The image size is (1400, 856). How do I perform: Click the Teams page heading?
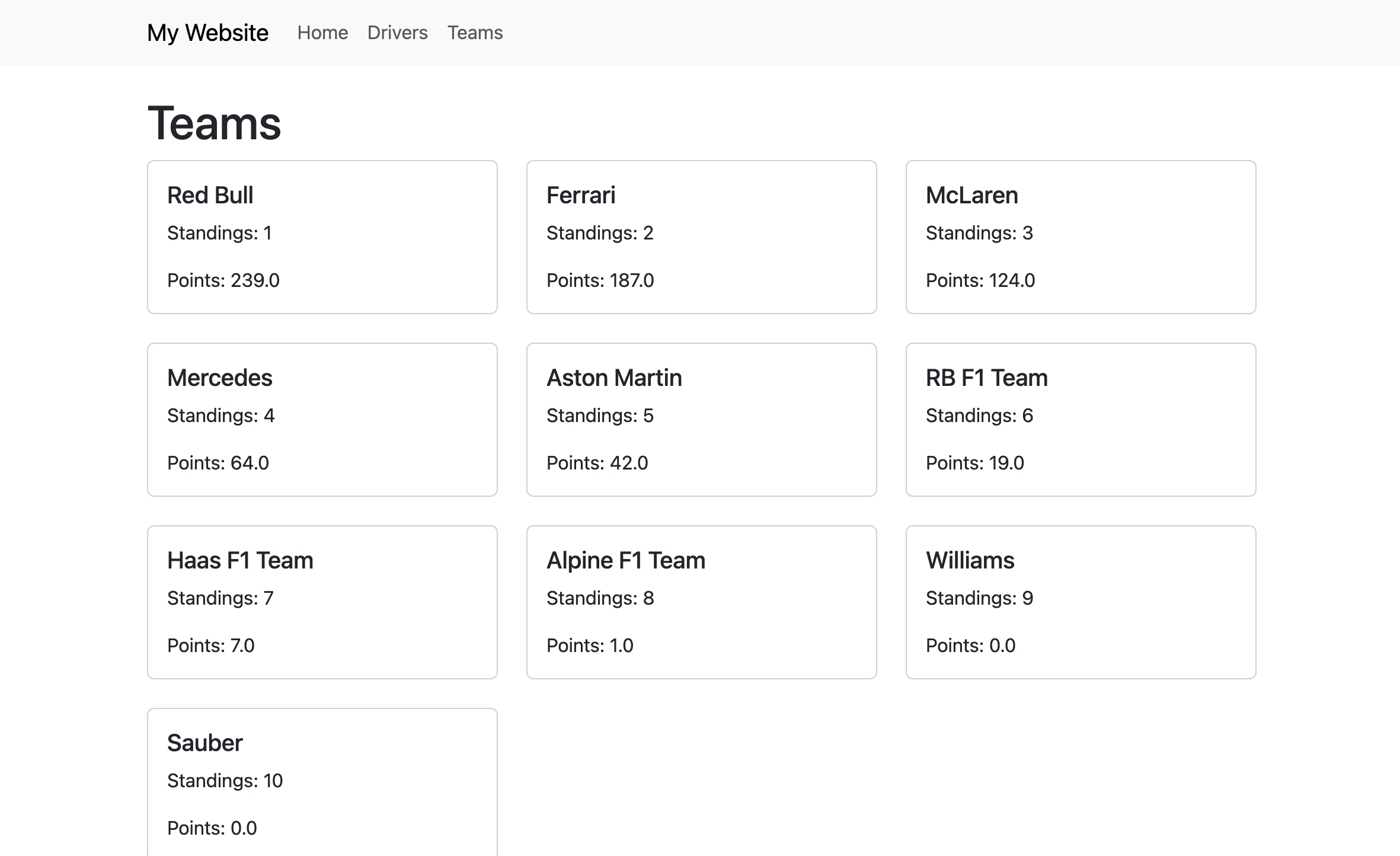point(214,123)
